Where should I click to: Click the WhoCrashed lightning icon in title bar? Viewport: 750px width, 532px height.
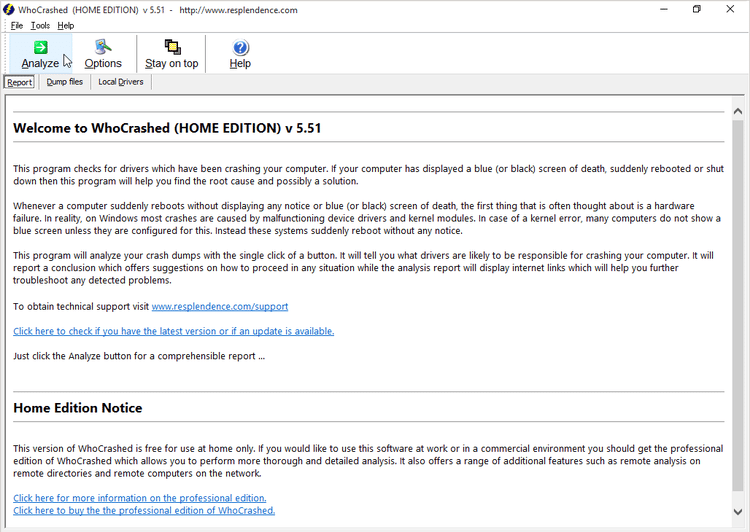tap(9, 10)
